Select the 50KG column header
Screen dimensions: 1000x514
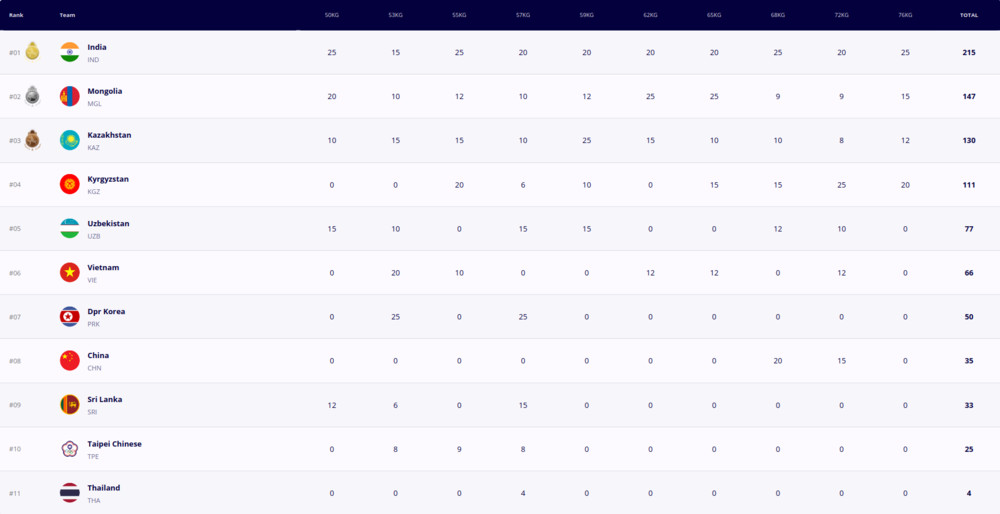click(x=332, y=15)
